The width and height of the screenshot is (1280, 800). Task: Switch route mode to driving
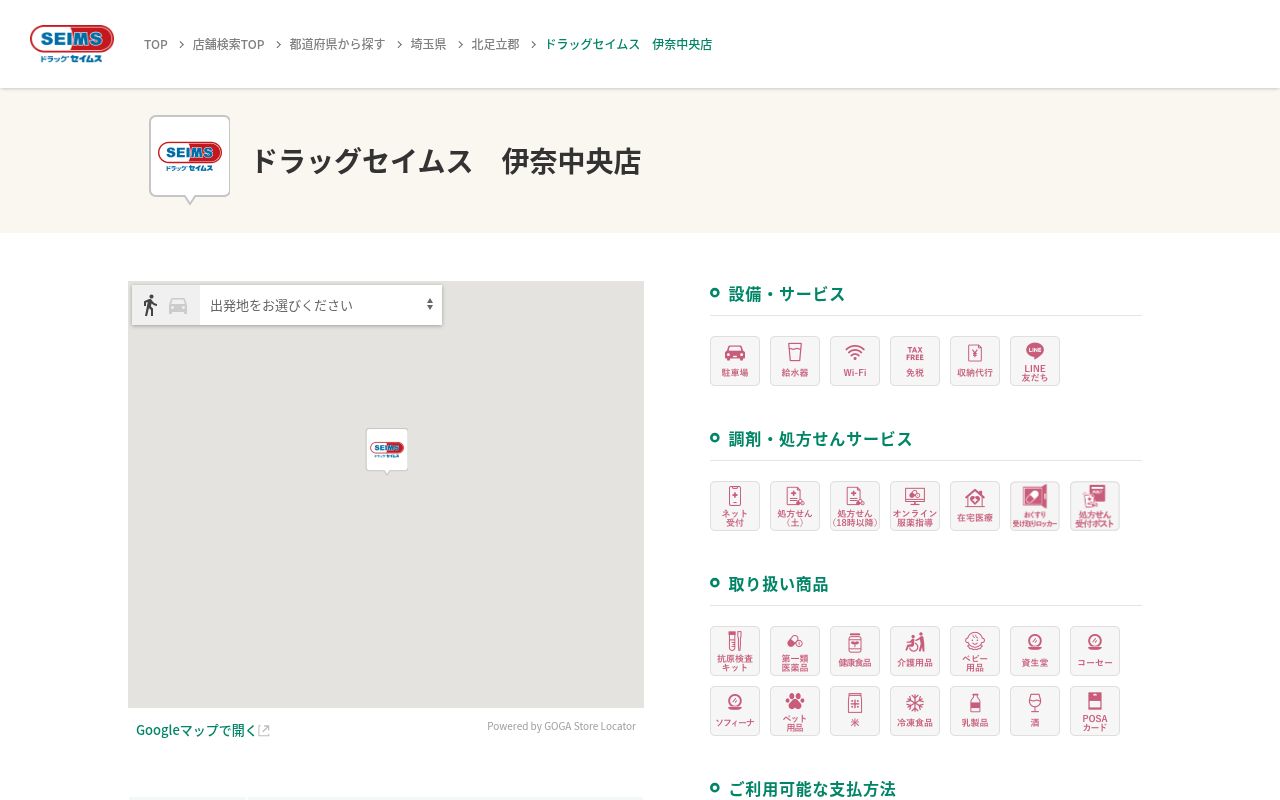(x=178, y=306)
